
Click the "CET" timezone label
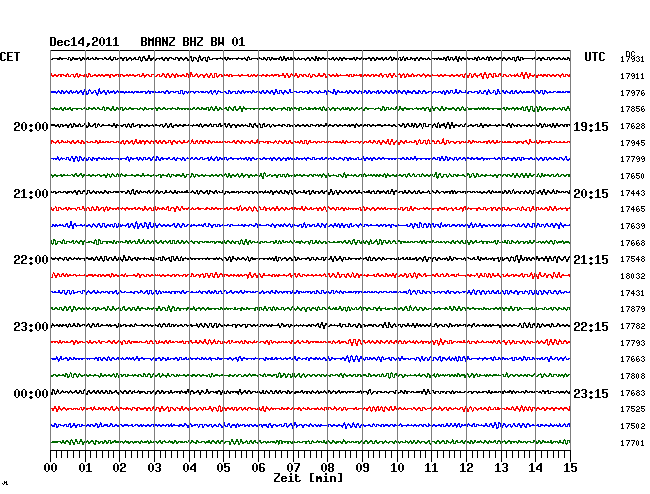[10, 57]
